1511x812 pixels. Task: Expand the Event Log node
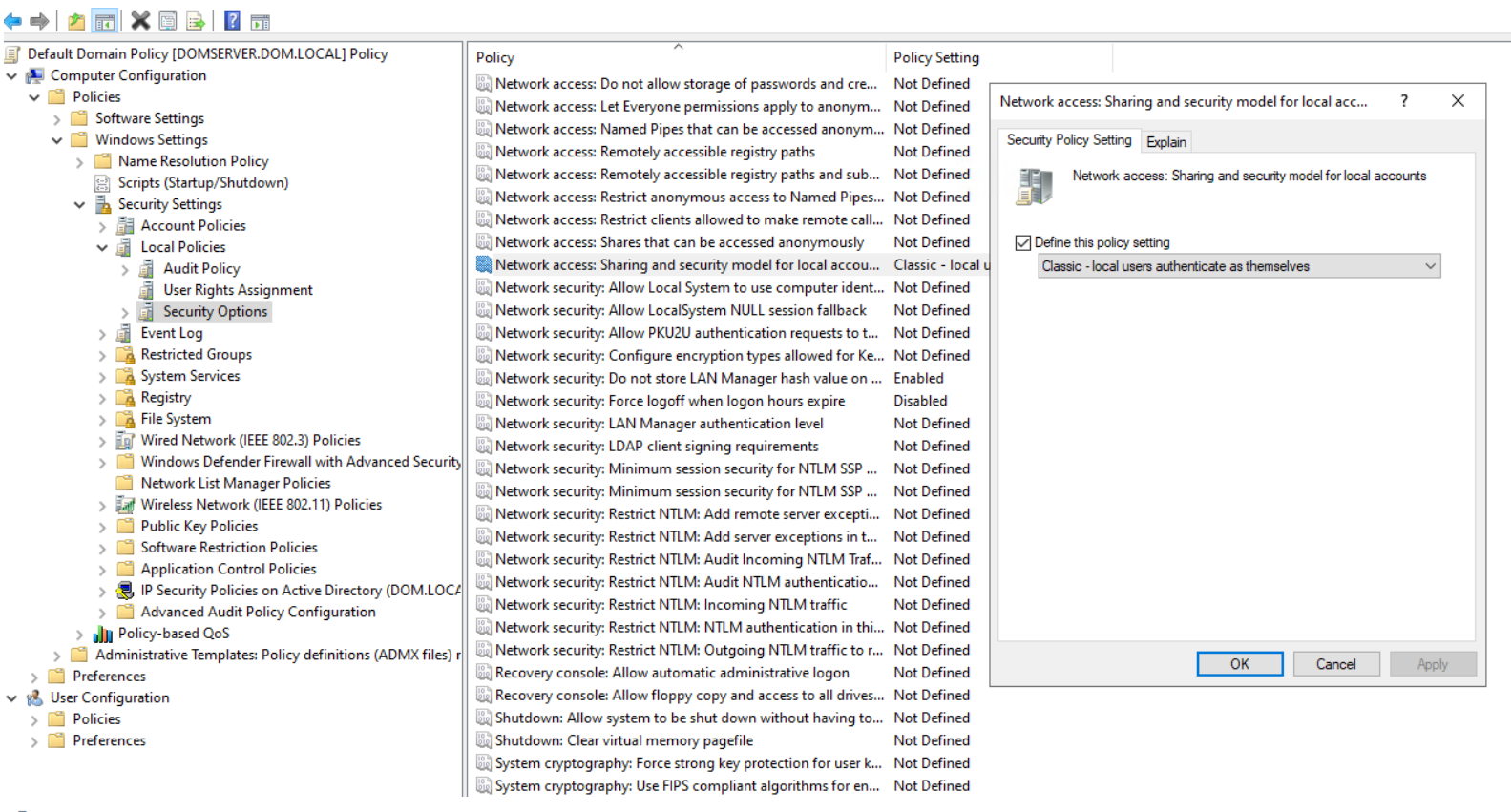[102, 334]
